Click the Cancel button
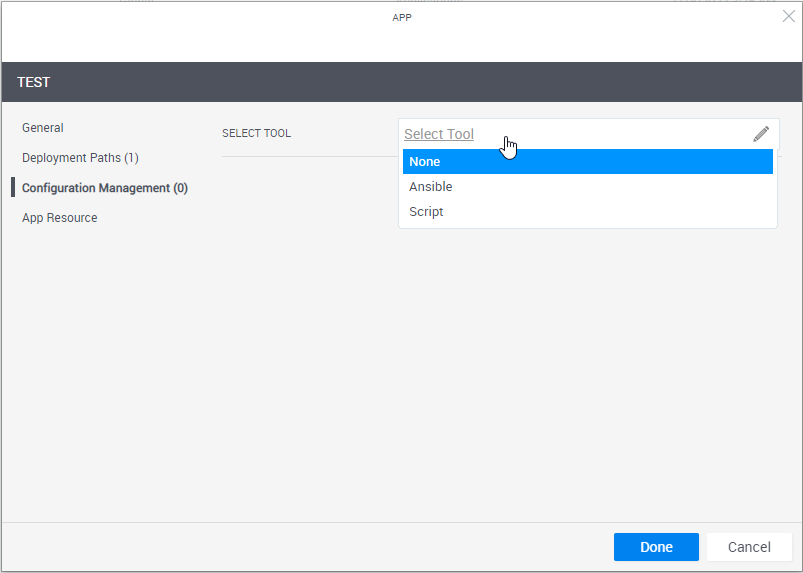This screenshot has height=573, width=803. 749,547
